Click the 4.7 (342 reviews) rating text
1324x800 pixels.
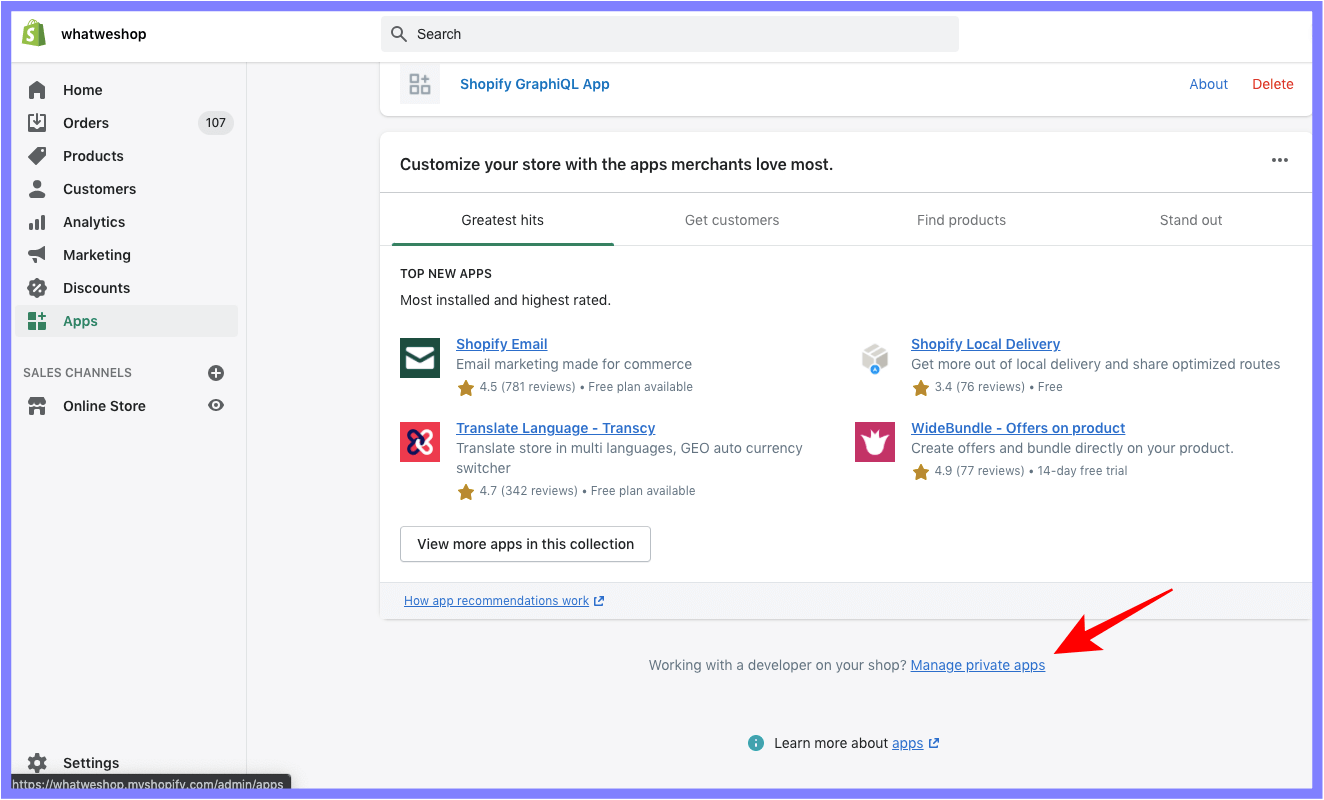pos(528,491)
